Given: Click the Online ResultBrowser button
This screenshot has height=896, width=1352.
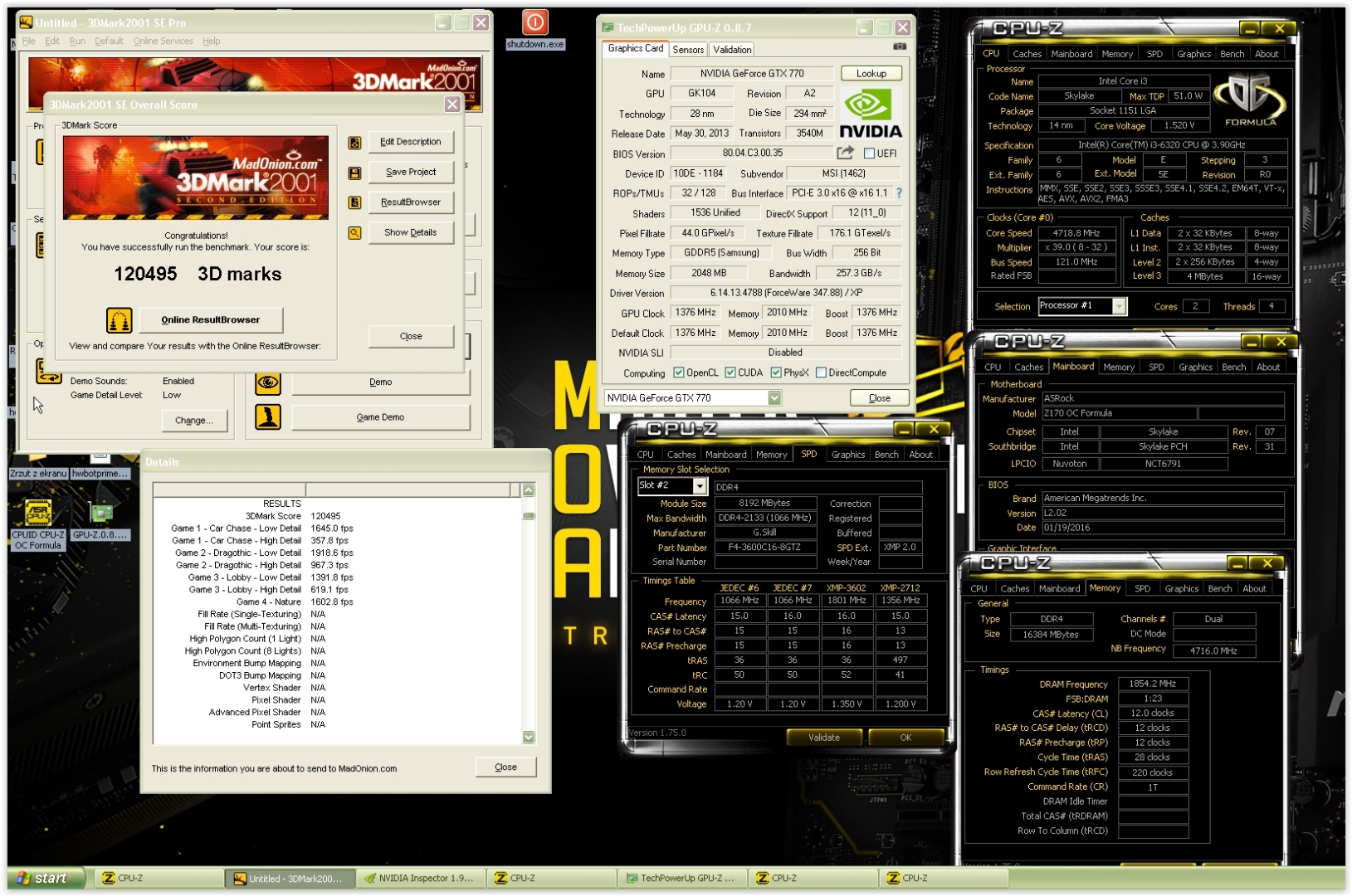Looking at the screenshot, I should [211, 319].
